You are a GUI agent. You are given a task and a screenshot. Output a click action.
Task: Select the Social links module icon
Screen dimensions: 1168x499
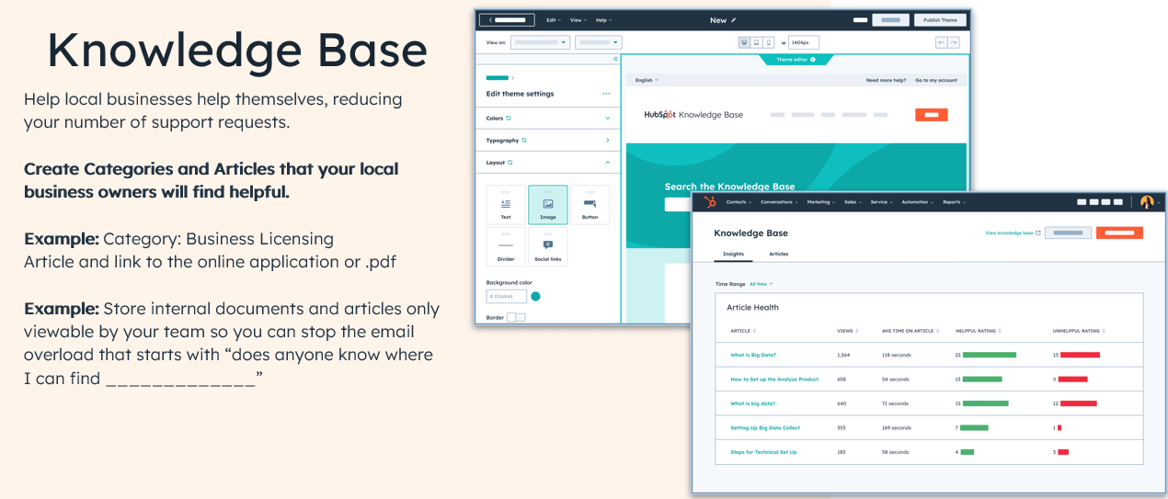[548, 246]
